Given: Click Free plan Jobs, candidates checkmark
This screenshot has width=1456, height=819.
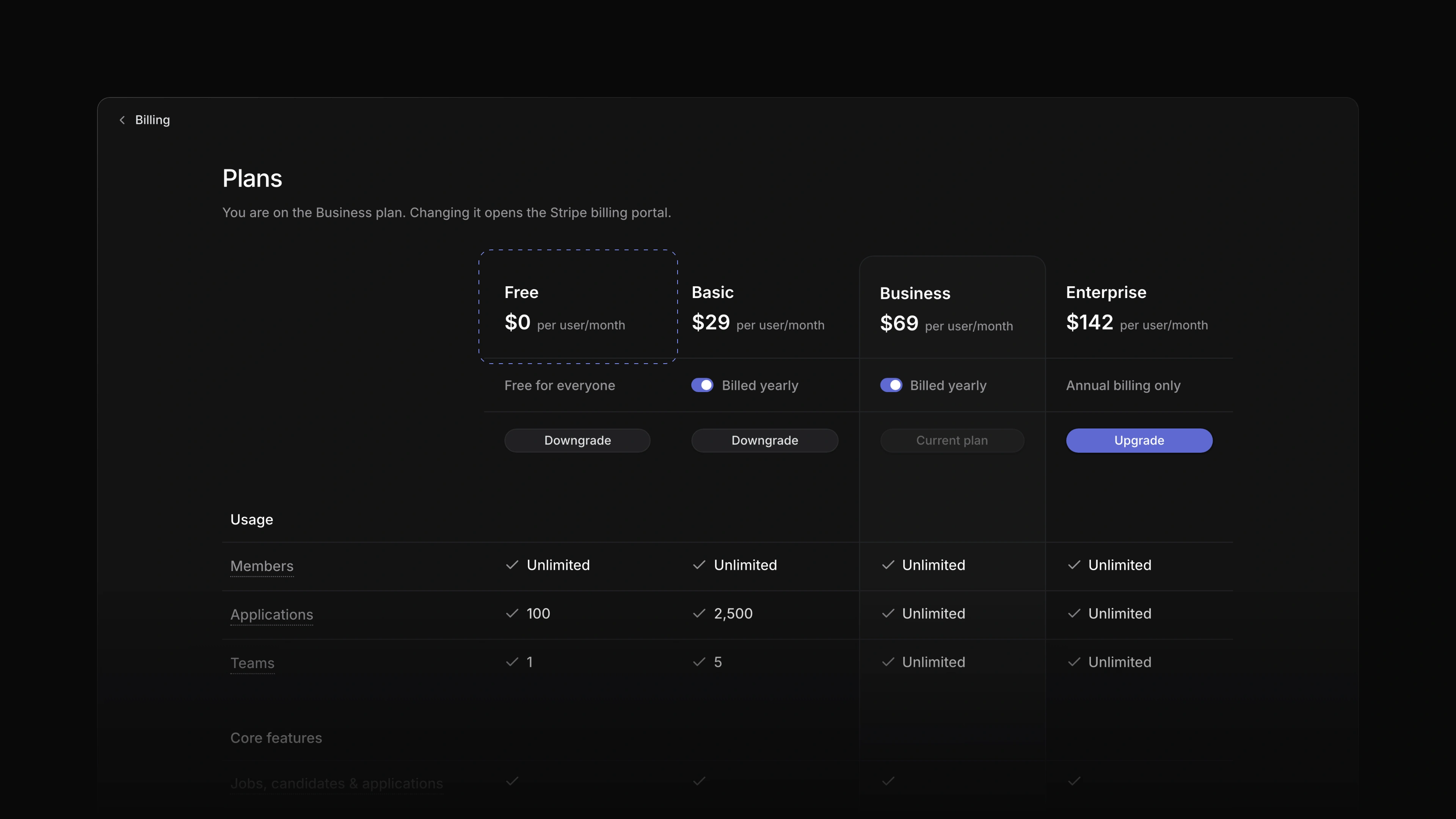Looking at the screenshot, I should [x=512, y=781].
